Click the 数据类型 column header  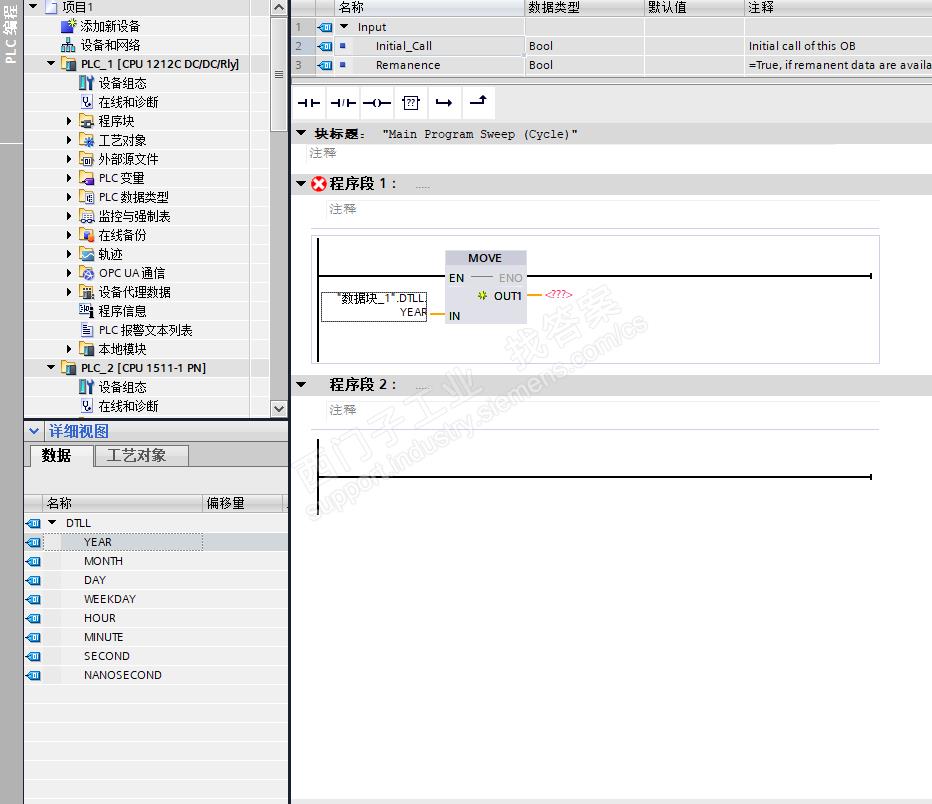(x=584, y=8)
